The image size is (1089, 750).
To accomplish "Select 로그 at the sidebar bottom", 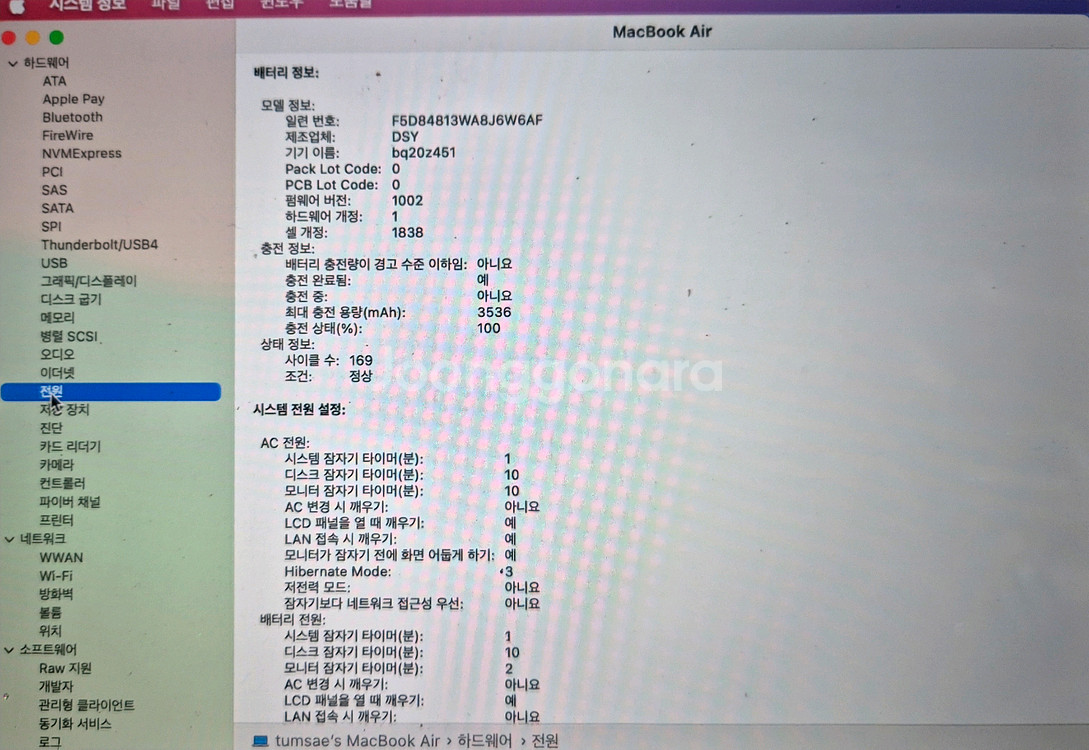I will [50, 742].
